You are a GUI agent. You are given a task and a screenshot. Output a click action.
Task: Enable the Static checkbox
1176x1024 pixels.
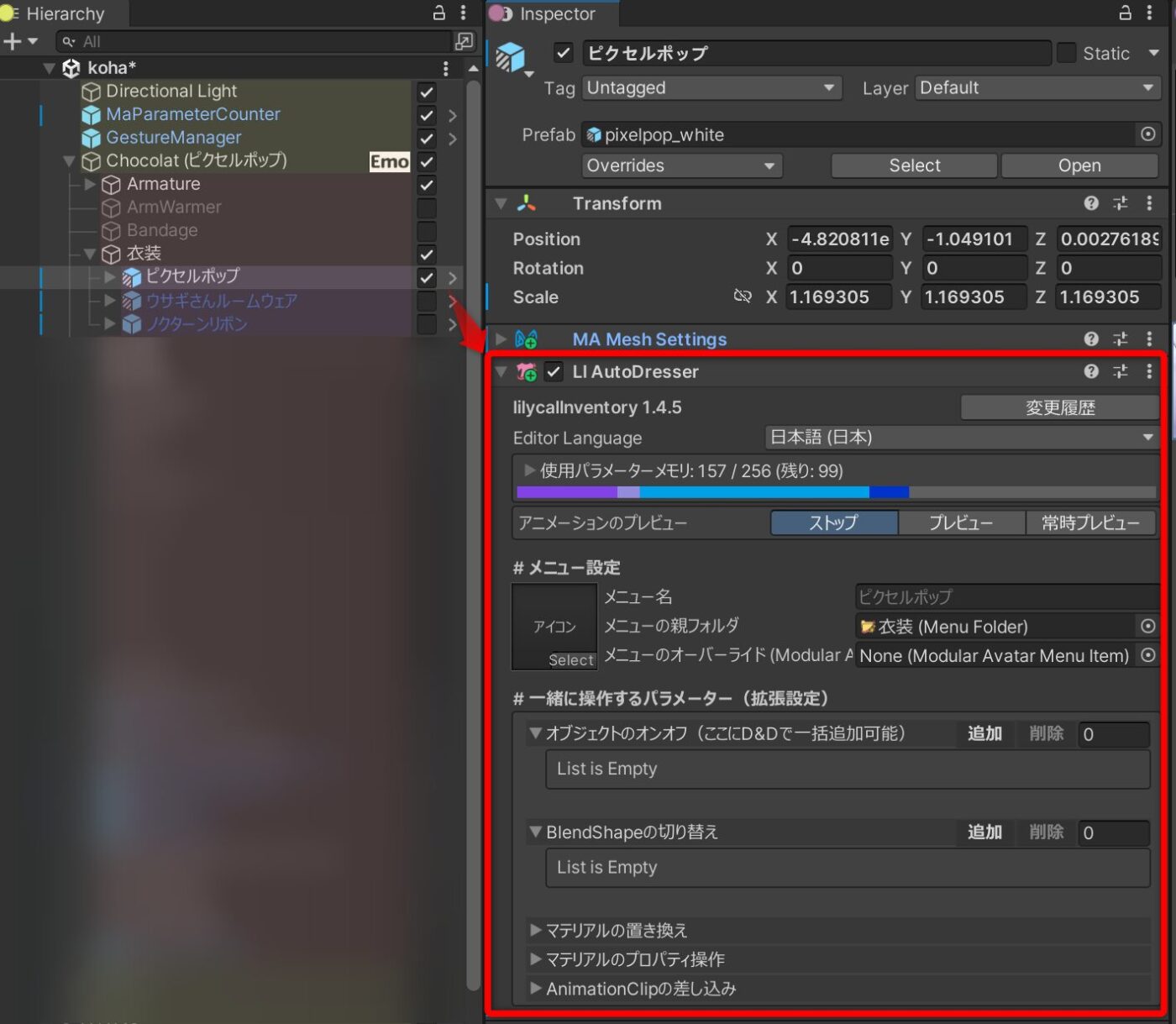(x=1065, y=53)
